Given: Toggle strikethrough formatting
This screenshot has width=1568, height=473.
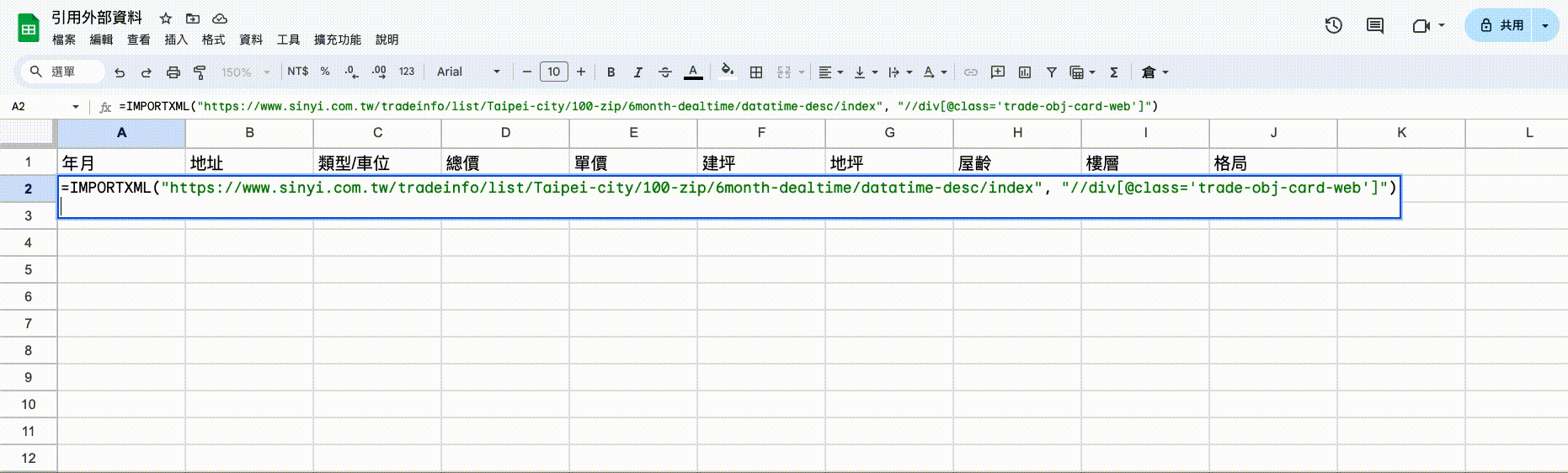Looking at the screenshot, I should (665, 72).
